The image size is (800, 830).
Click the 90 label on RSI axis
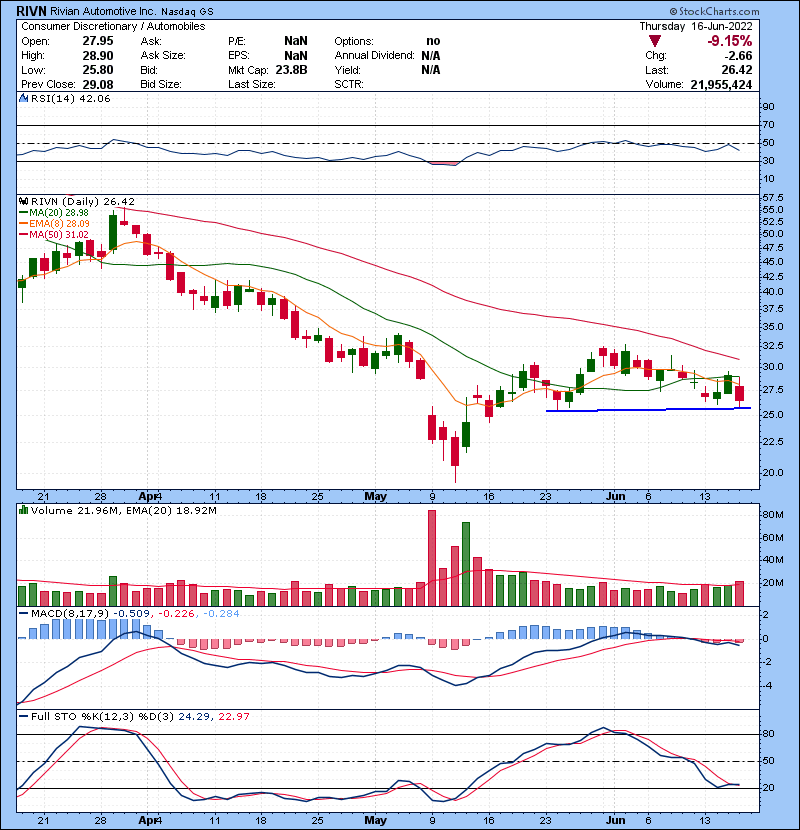coord(768,107)
